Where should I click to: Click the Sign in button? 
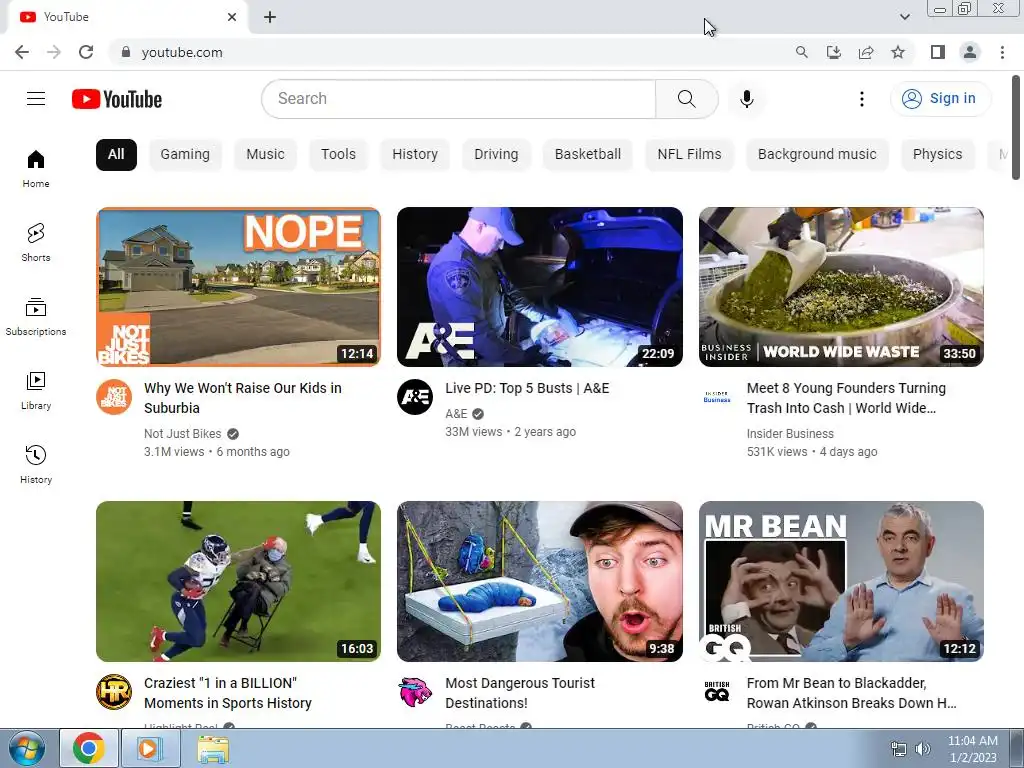(940, 99)
